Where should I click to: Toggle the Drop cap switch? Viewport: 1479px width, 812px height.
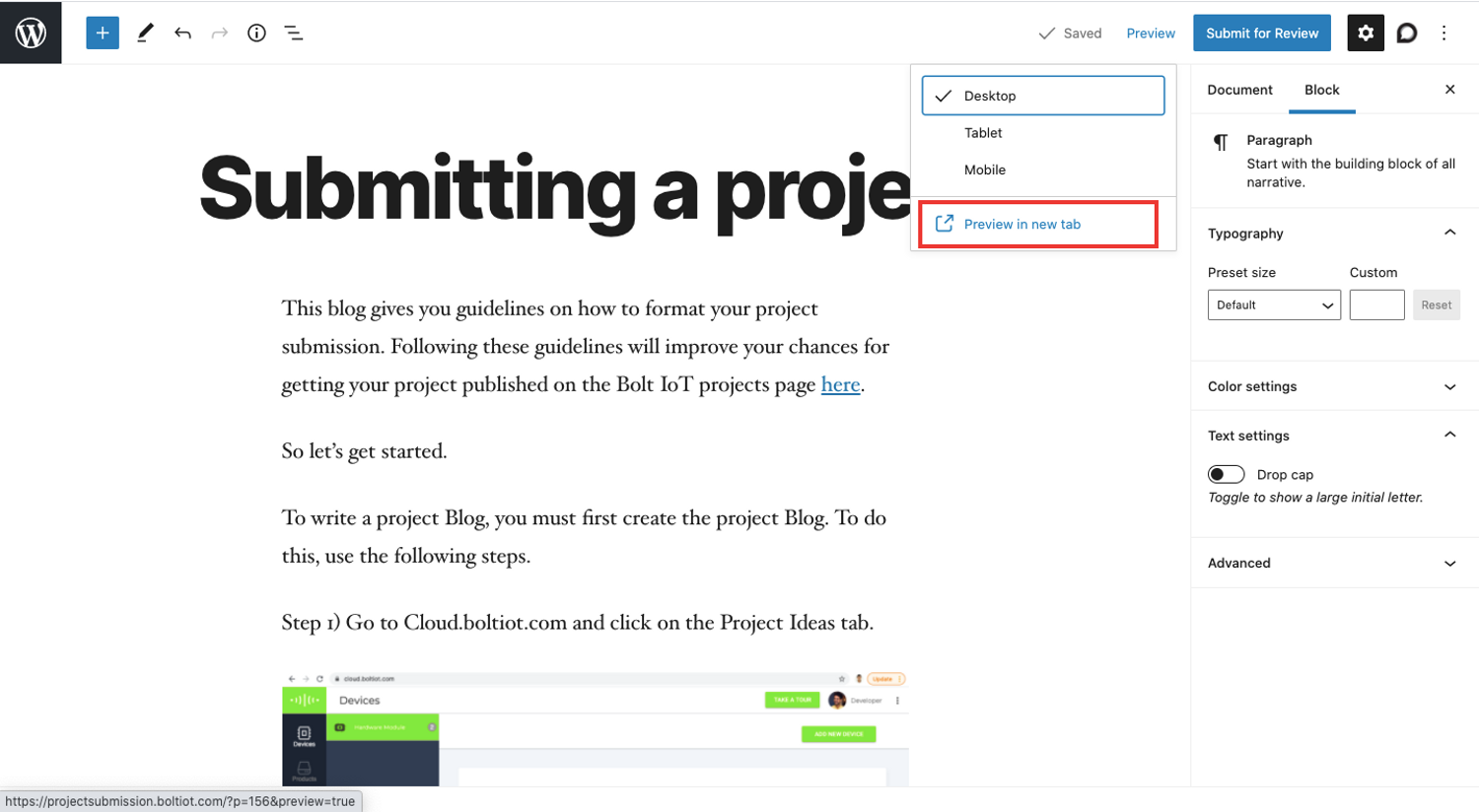[x=1226, y=474]
